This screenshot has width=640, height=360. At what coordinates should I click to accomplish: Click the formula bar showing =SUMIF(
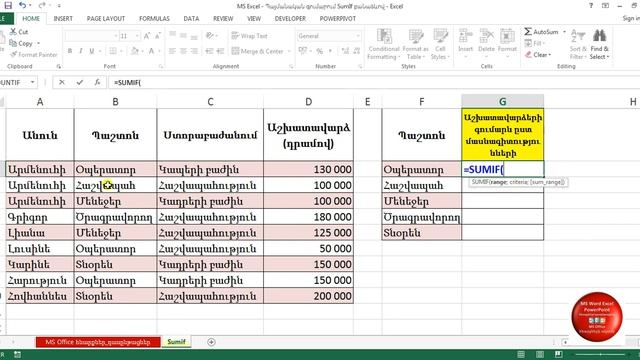click(x=373, y=82)
